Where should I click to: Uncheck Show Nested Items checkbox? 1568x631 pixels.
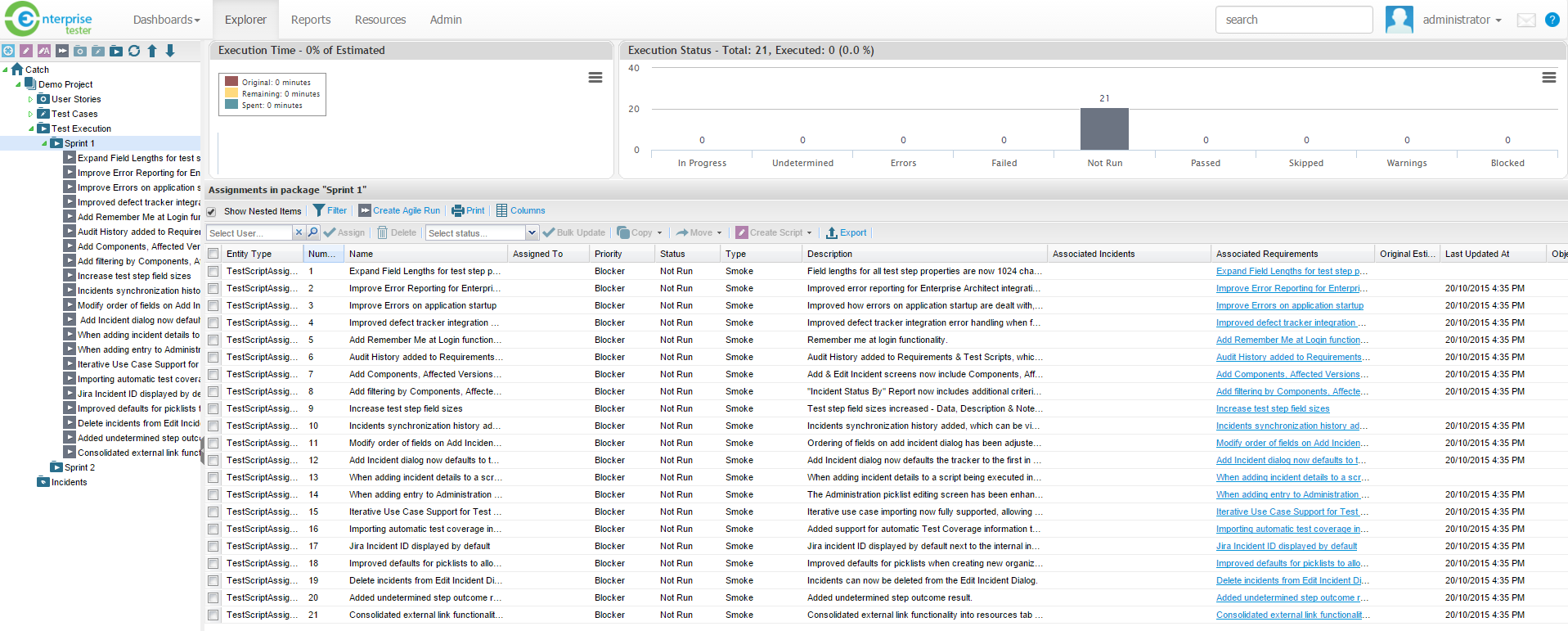pos(212,211)
